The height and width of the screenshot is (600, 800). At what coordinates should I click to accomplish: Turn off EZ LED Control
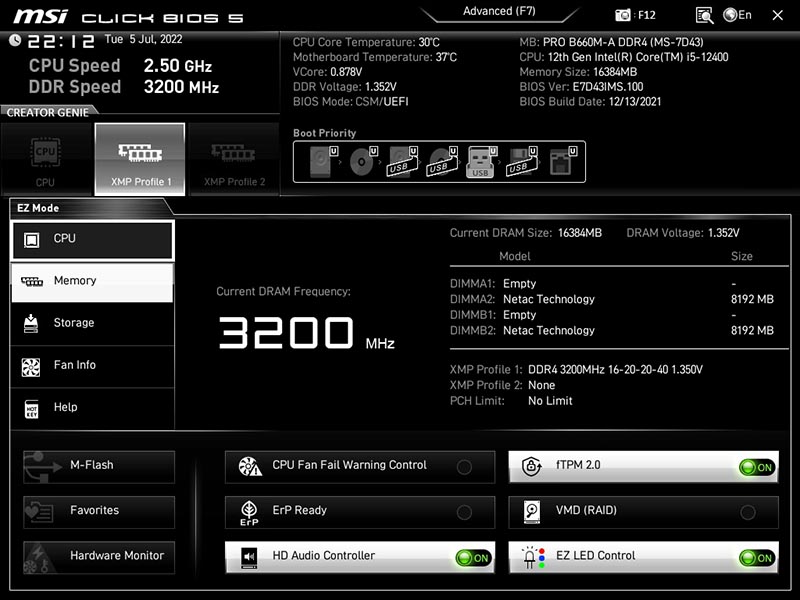click(643, 557)
